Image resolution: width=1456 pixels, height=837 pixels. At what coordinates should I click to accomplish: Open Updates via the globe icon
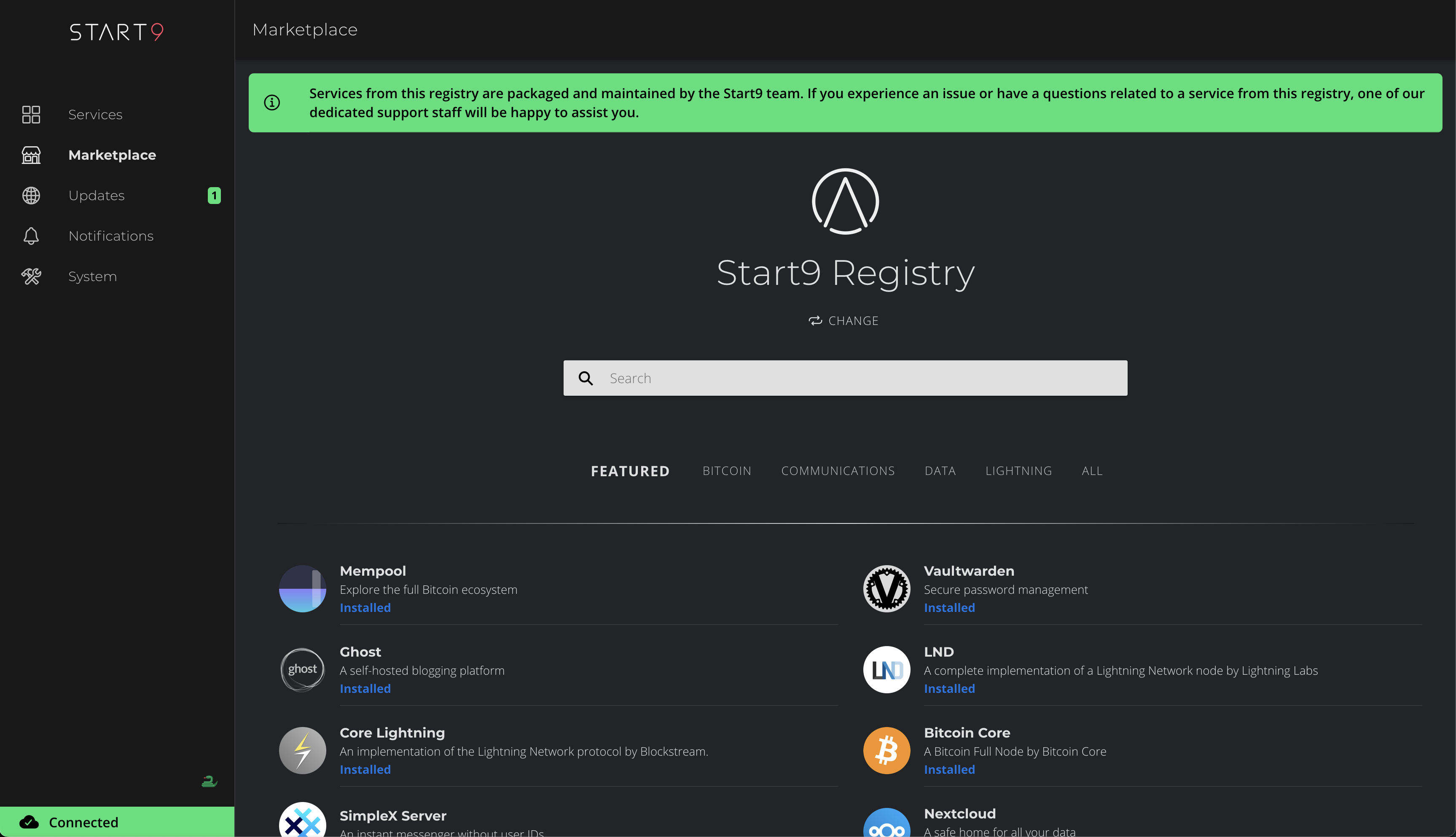(x=31, y=196)
